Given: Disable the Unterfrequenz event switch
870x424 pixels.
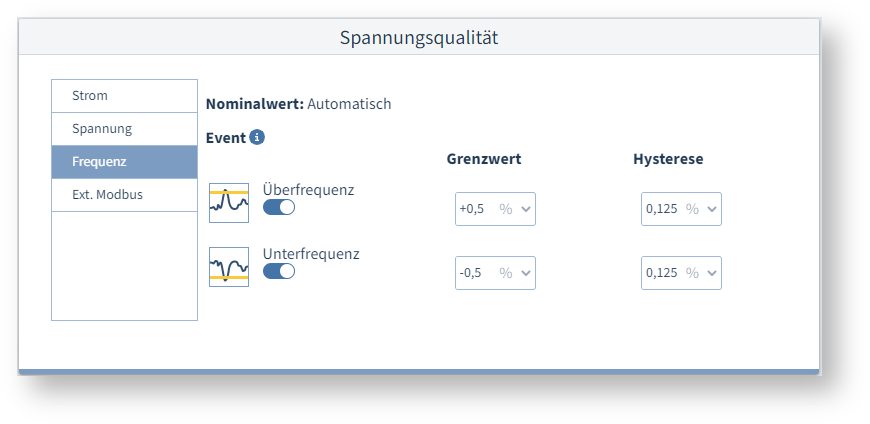Looking at the screenshot, I should (279, 271).
